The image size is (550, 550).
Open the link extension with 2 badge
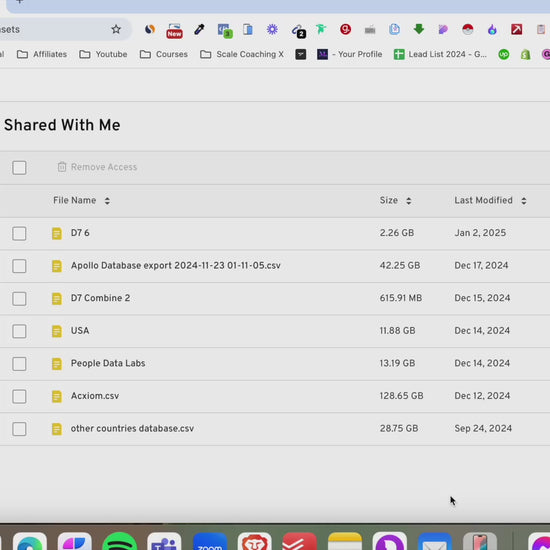[299, 31]
